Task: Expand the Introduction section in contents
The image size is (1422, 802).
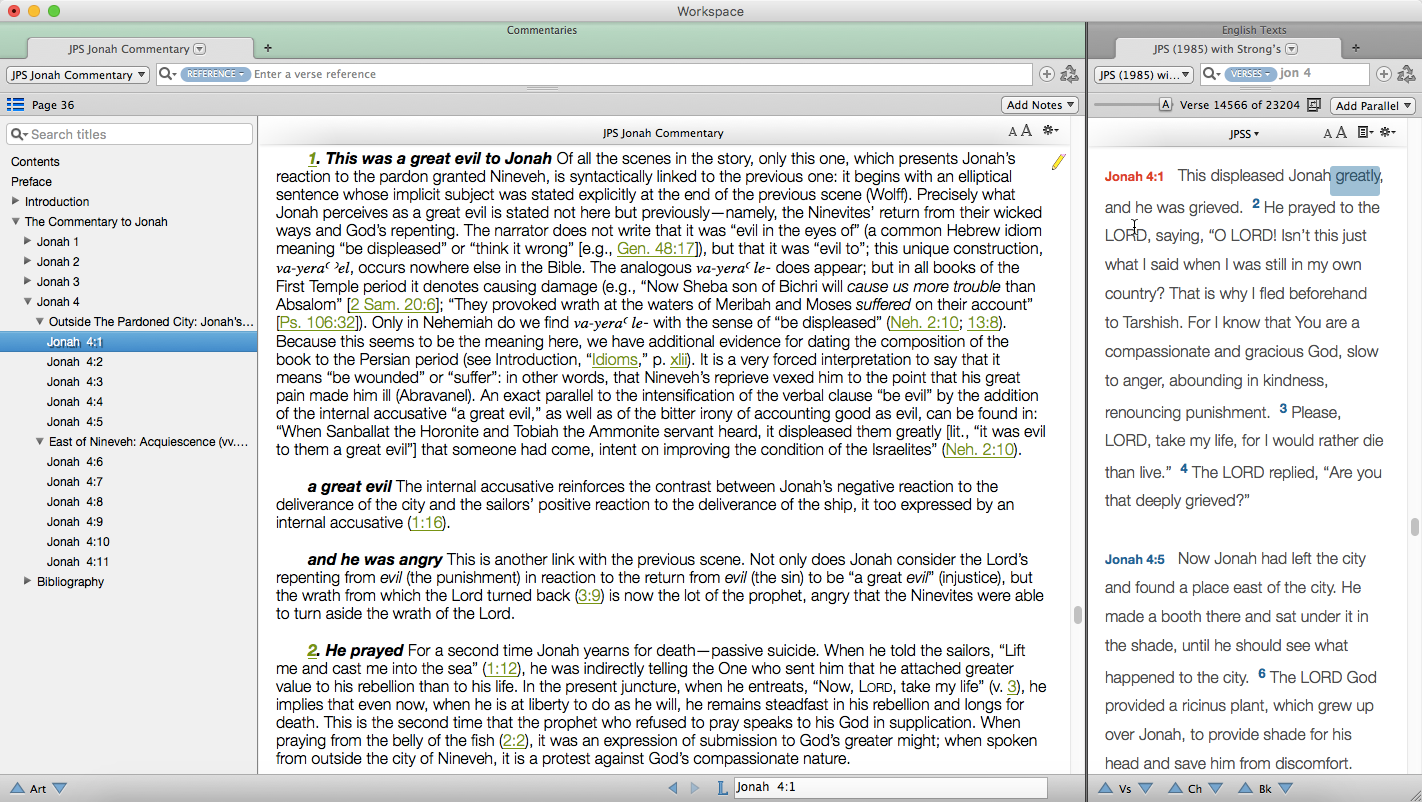Action: coord(16,202)
